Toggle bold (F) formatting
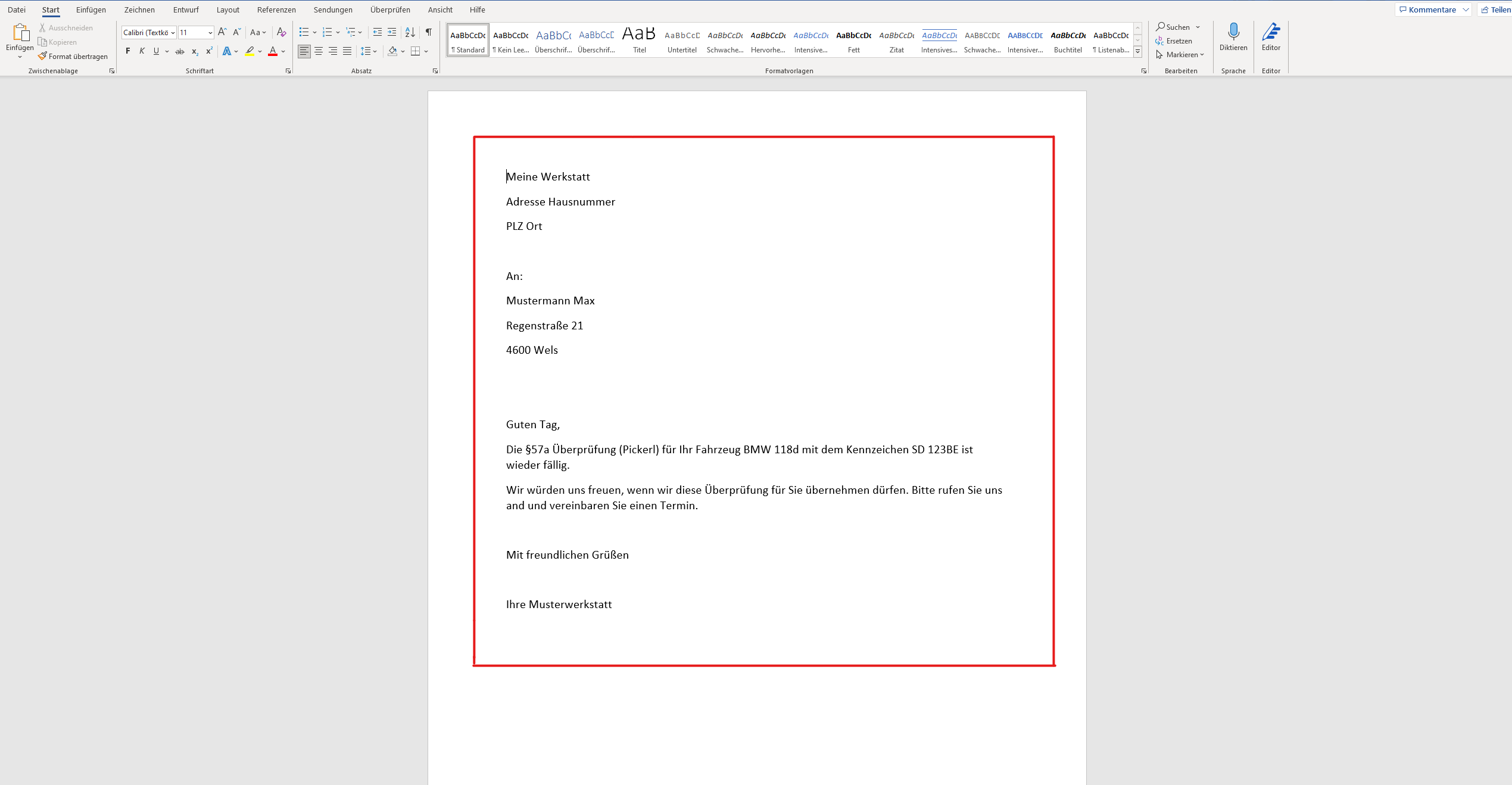Screen dimensions: 1512x785 click(x=127, y=52)
